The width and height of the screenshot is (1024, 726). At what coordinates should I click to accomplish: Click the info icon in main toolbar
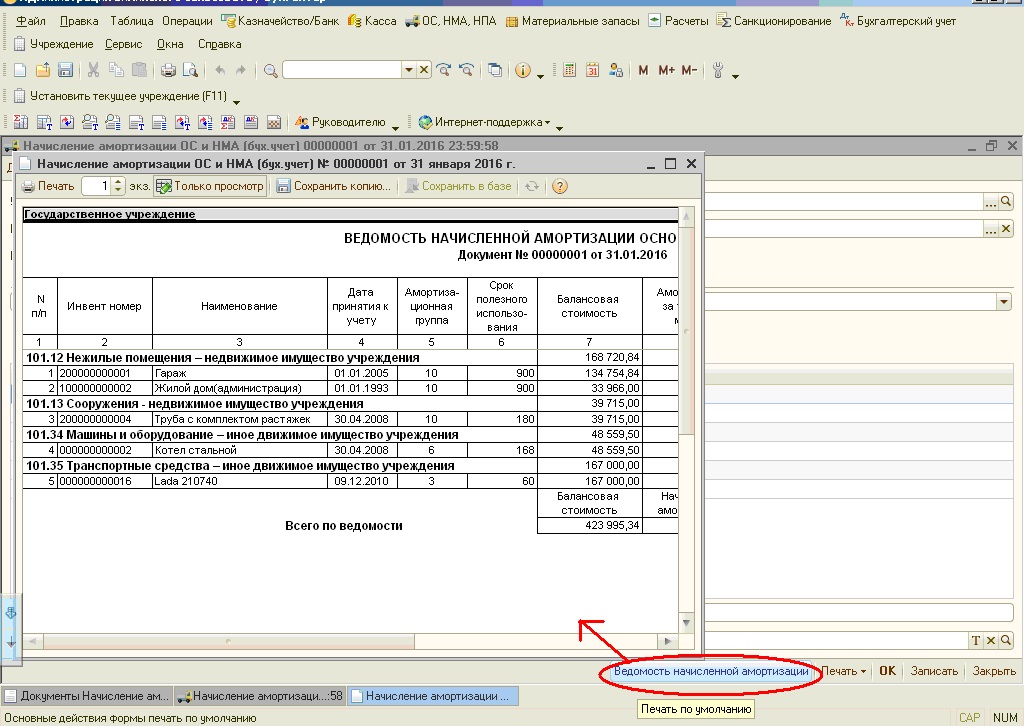(522, 70)
